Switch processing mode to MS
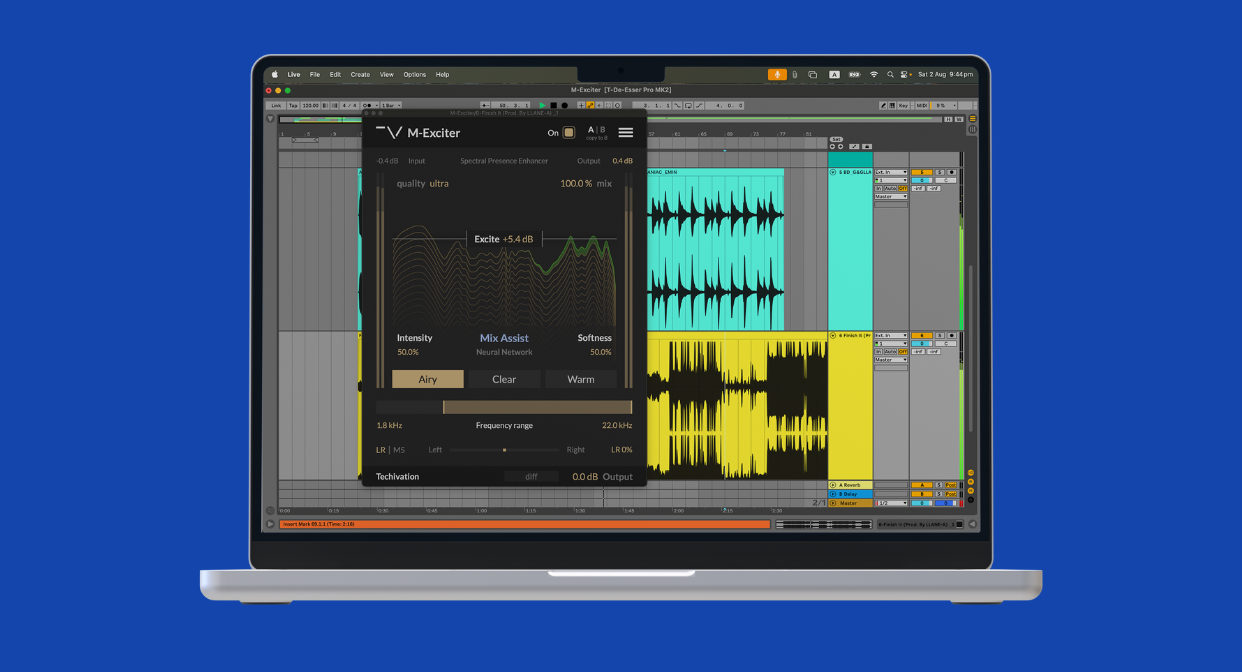This screenshot has width=1242, height=672. (x=399, y=450)
